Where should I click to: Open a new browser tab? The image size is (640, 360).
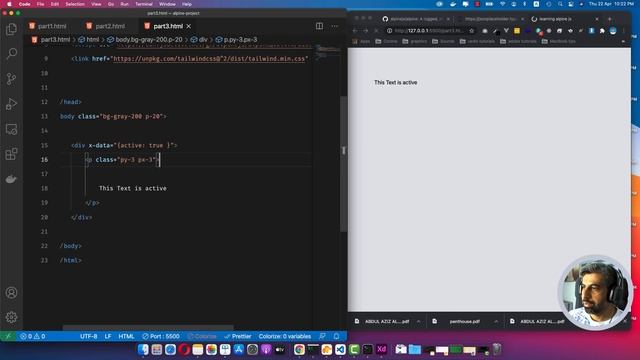pyautogui.click(x=609, y=19)
